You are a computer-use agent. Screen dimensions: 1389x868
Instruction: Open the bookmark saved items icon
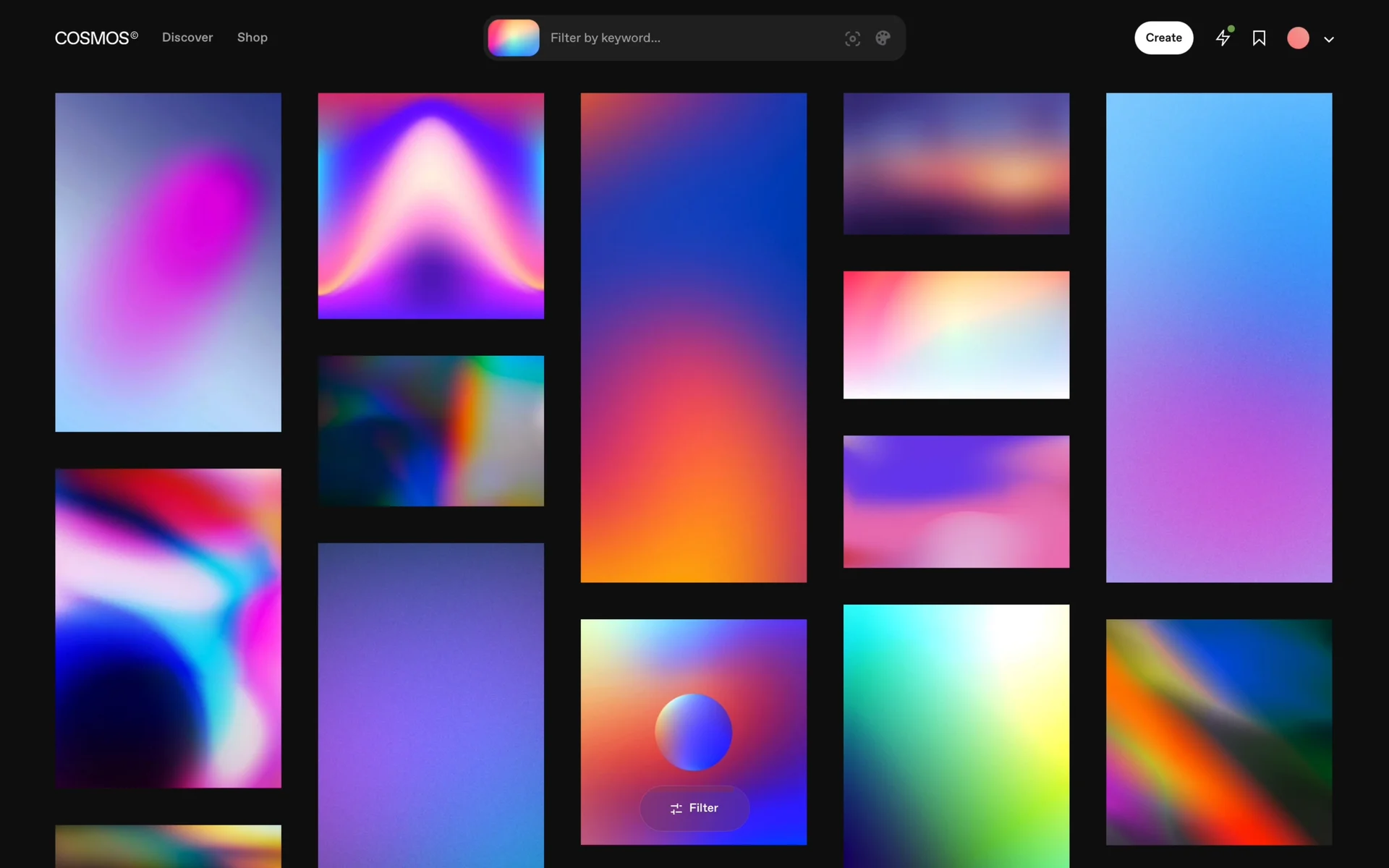tap(1259, 38)
